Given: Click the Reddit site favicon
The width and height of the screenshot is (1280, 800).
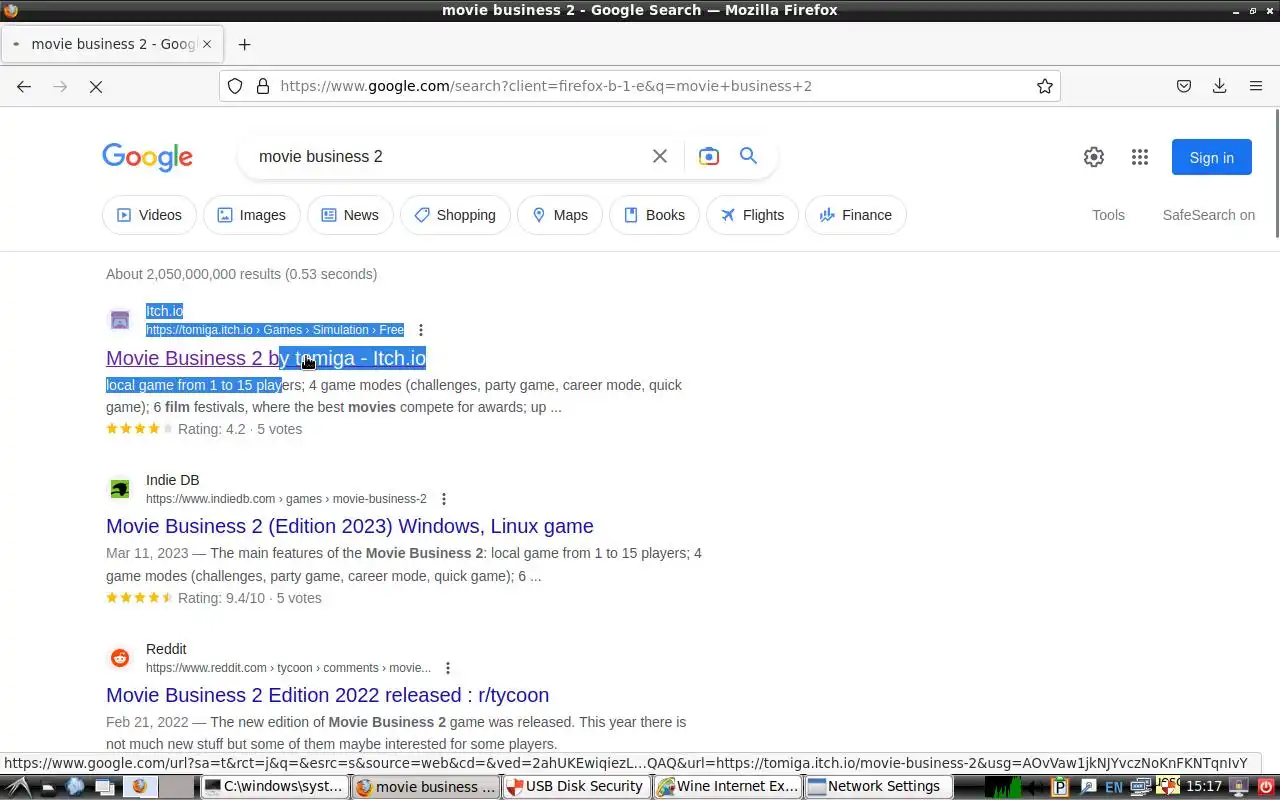Looking at the screenshot, I should point(120,658).
